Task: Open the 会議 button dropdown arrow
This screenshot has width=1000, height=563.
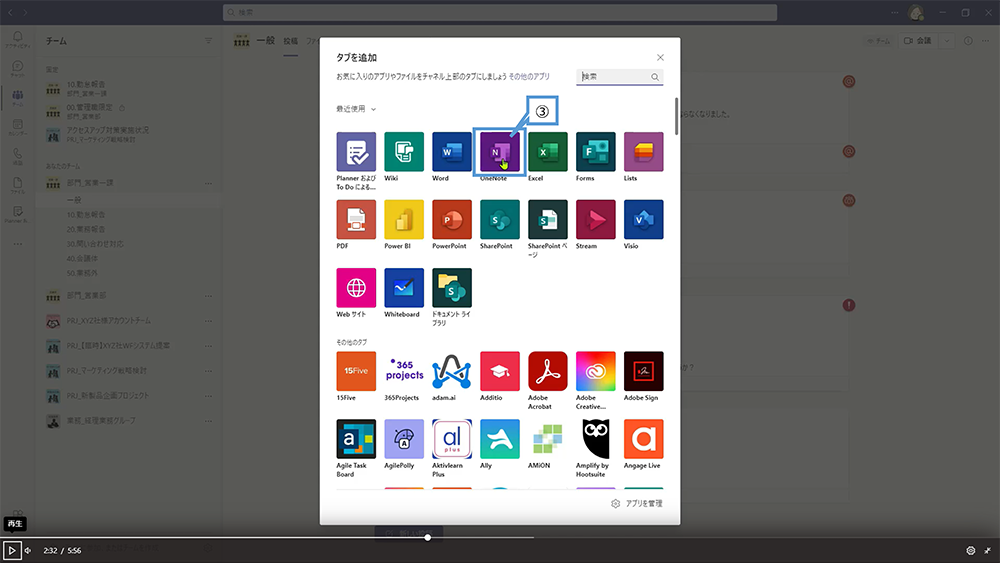Action: point(946,41)
